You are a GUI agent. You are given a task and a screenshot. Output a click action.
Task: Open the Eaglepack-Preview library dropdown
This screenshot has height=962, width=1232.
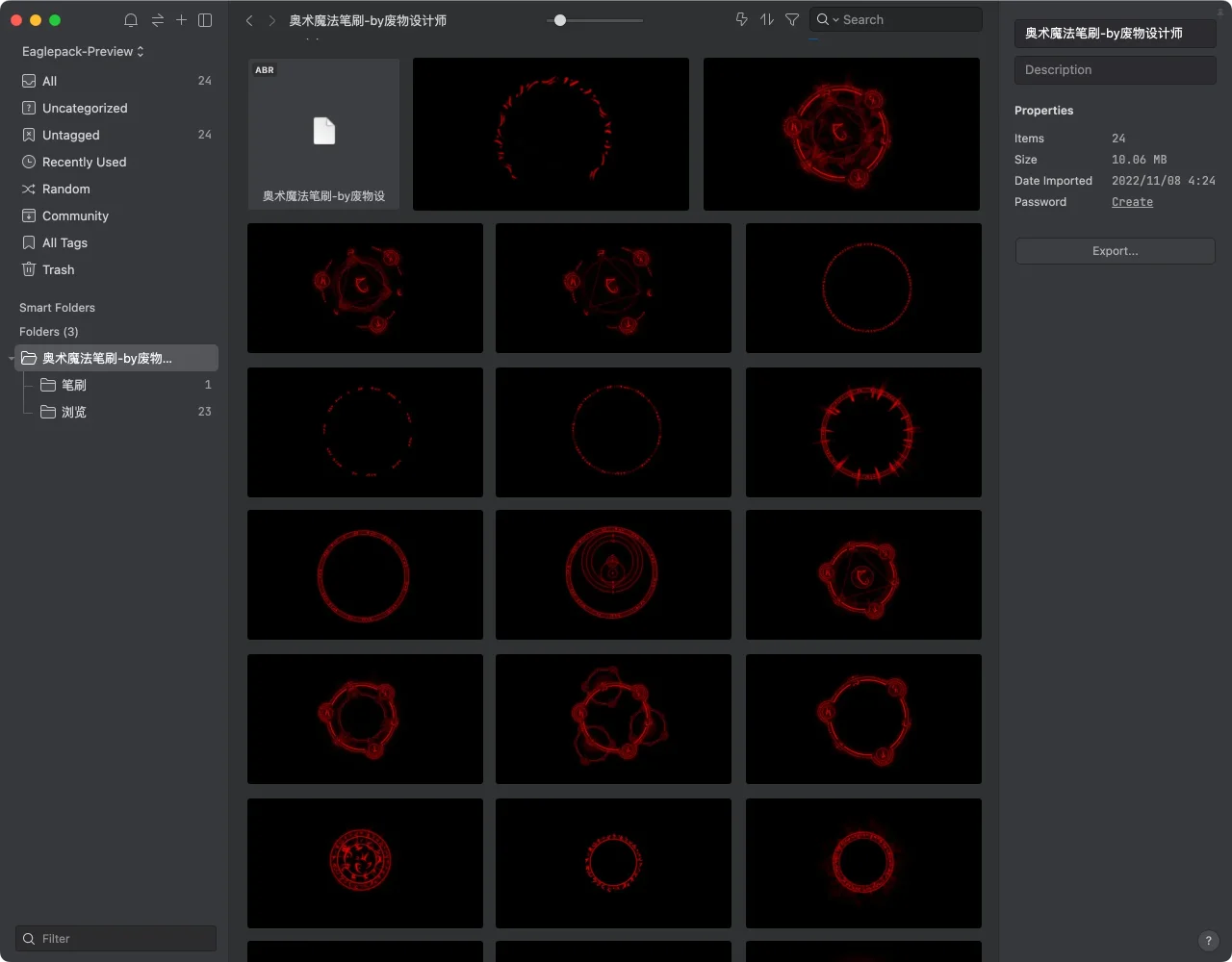coord(83,51)
